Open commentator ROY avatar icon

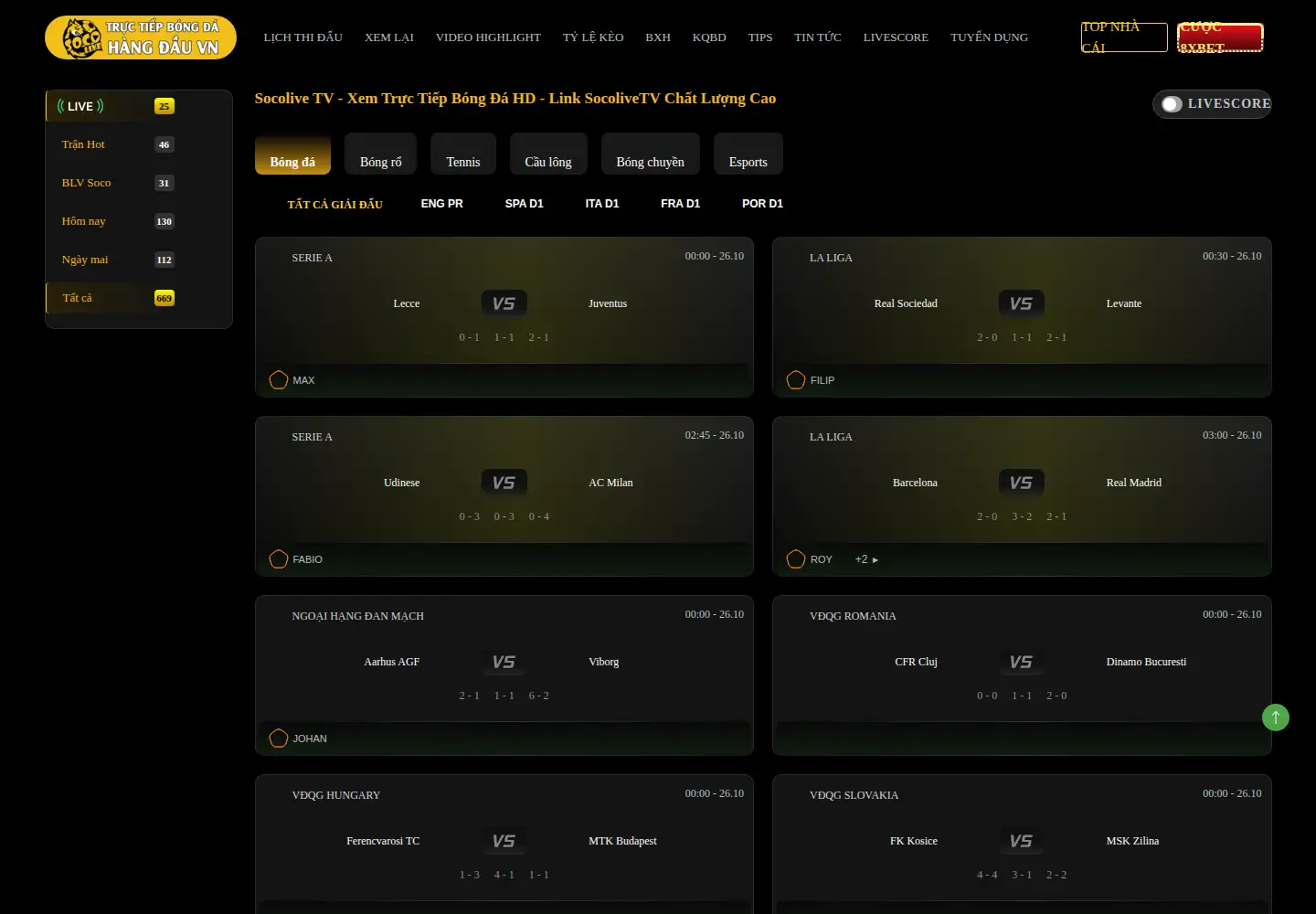click(796, 558)
